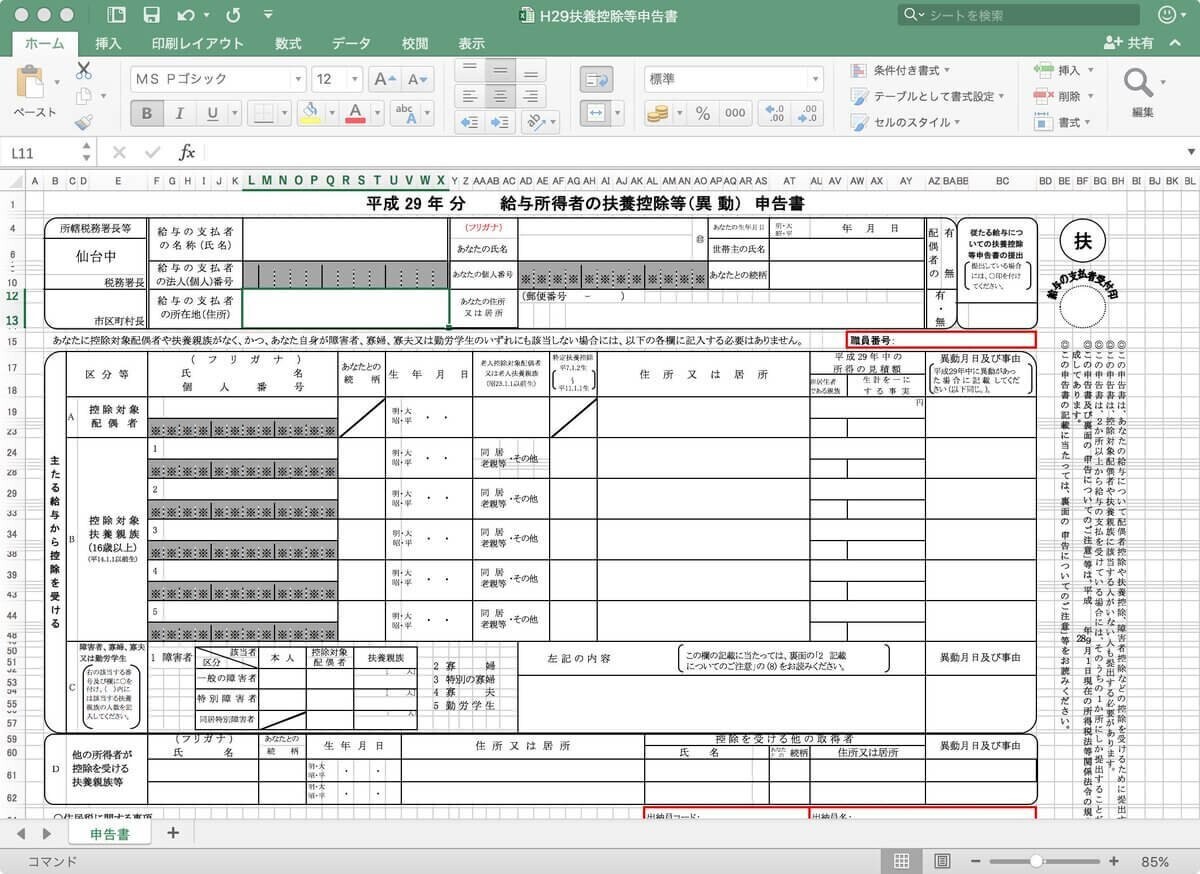Select the 申告書 sheet tab

click(x=109, y=833)
